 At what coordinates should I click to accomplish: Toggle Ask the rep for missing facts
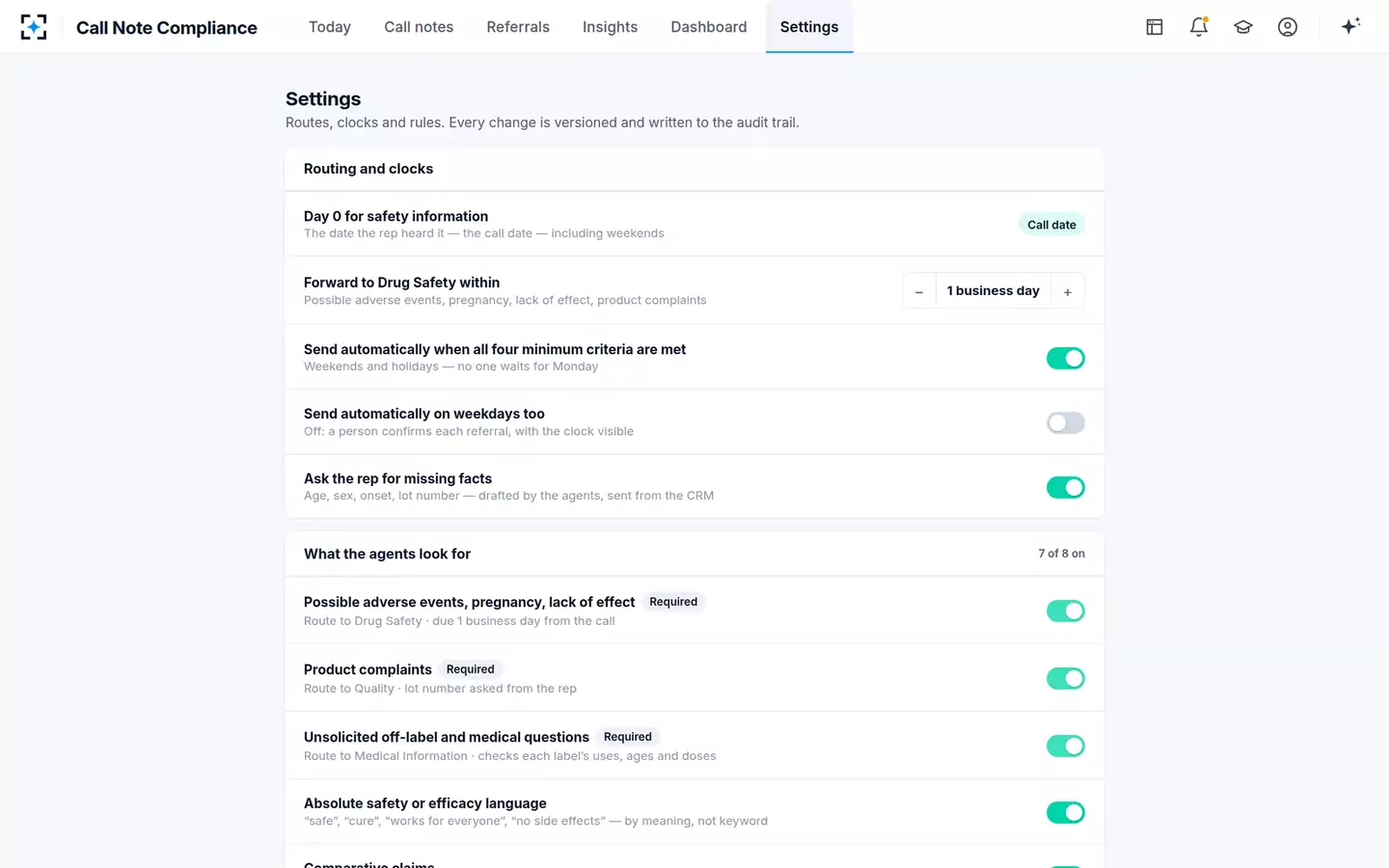click(1066, 487)
